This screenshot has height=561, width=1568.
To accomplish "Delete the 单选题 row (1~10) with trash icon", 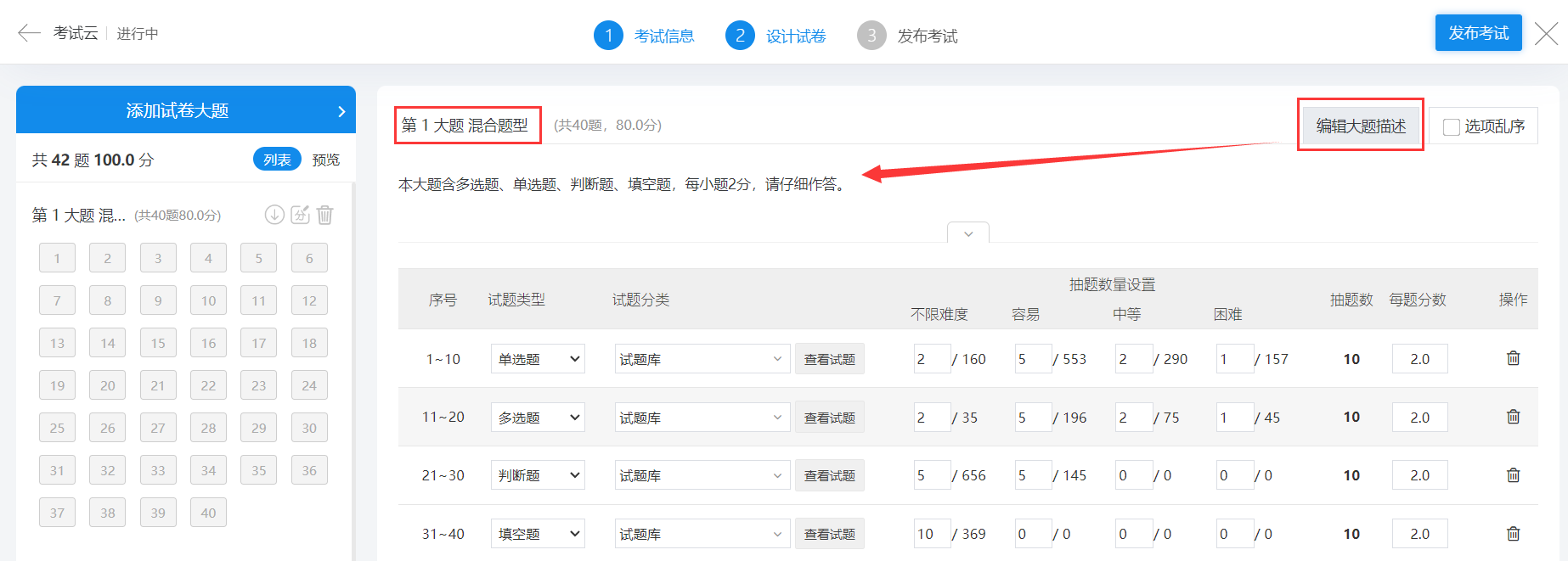I will click(1513, 358).
